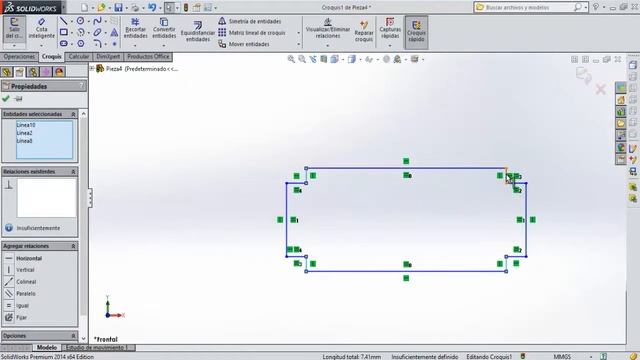Image resolution: width=640 pixels, height=360 pixels.
Task: Click the Save floppy disk icon
Action: [118, 7]
